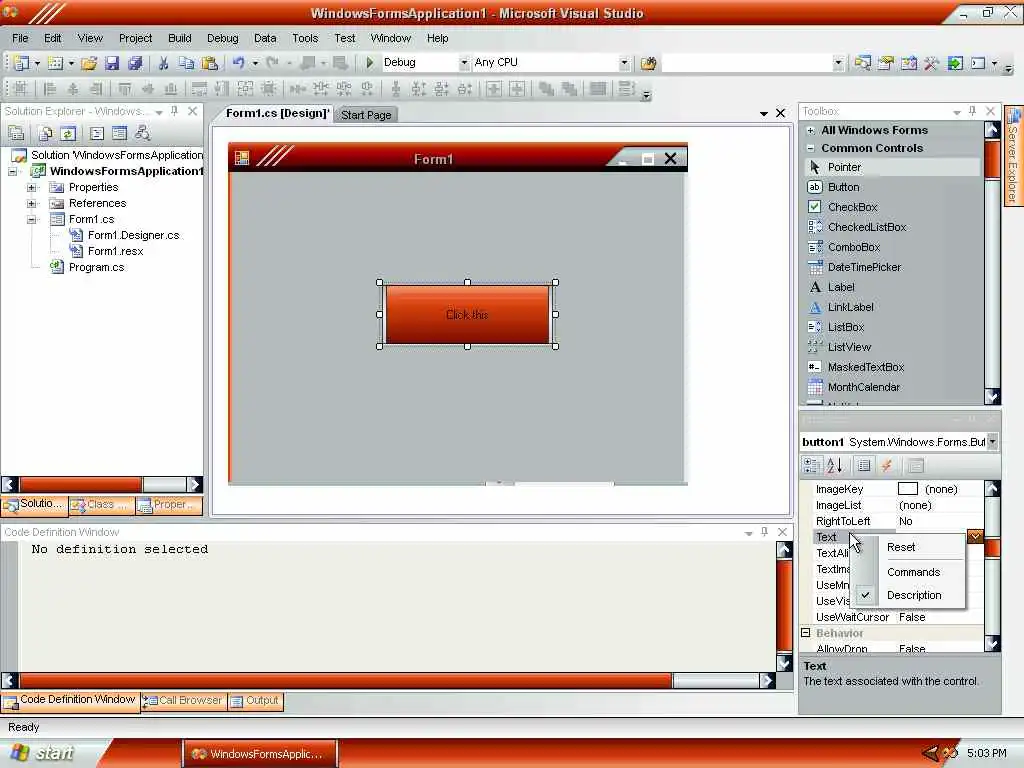Click Events lightning bolt icon
1024x768 pixels.
[x=886, y=466]
